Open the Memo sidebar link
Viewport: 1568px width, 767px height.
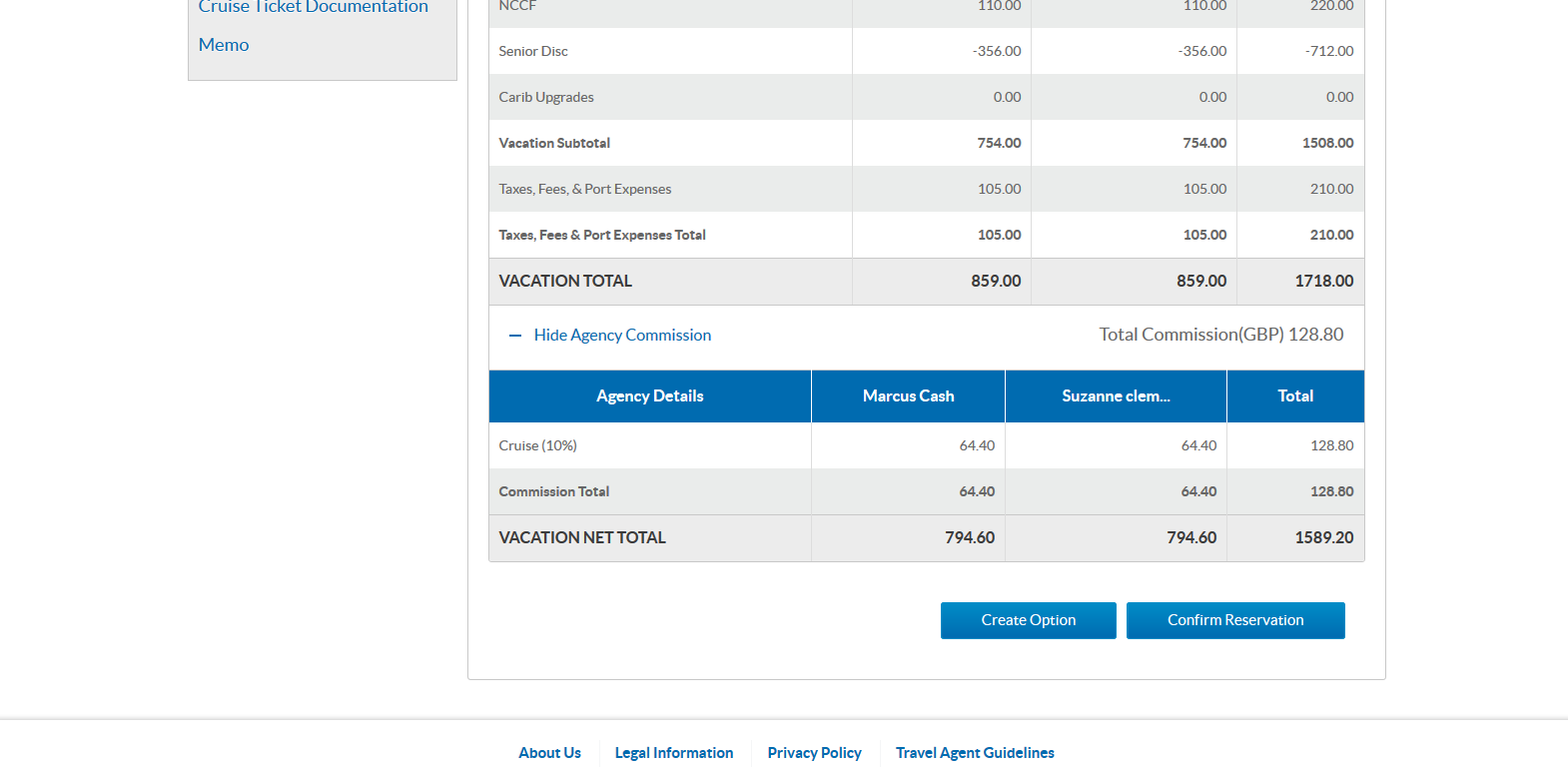[224, 45]
